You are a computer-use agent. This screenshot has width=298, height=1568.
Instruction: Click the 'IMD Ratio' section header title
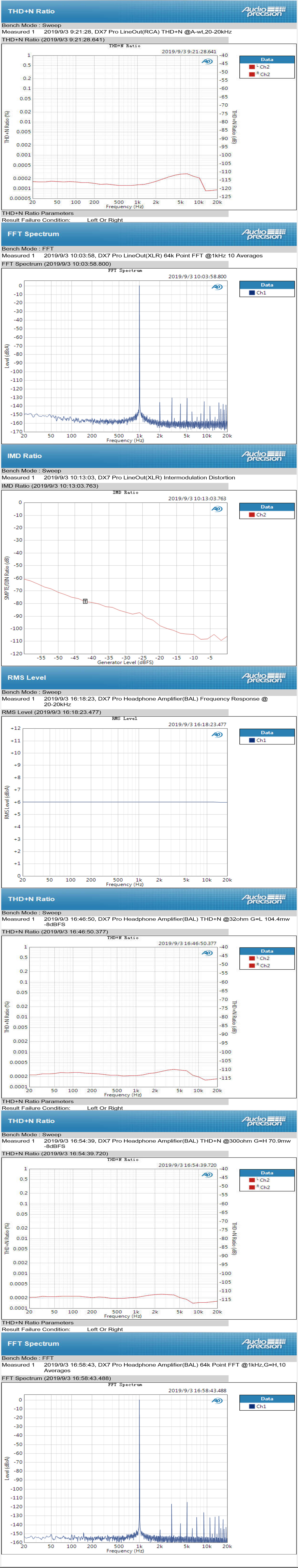24,456
